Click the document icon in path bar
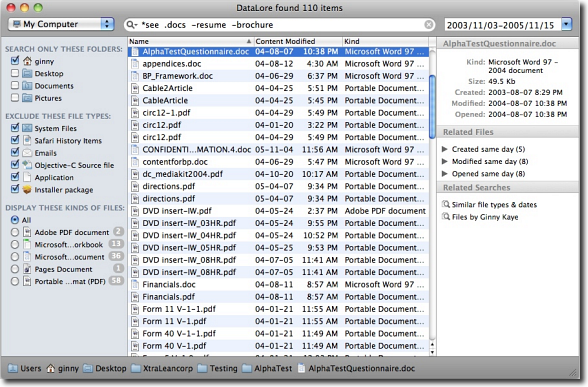Screen dimensions: 588x387 301,368
